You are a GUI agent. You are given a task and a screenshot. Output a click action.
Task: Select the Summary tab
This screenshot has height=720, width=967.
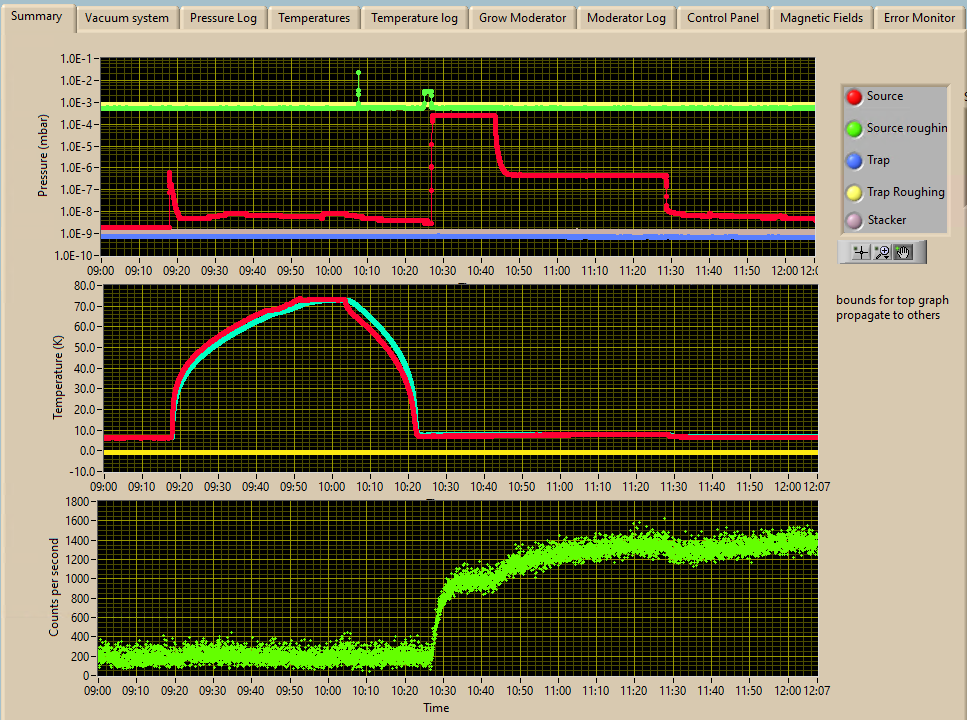click(37, 16)
